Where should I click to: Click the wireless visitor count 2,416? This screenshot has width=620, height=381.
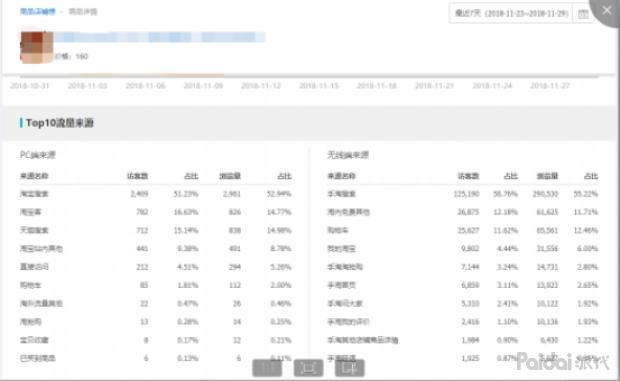[x=470, y=322]
